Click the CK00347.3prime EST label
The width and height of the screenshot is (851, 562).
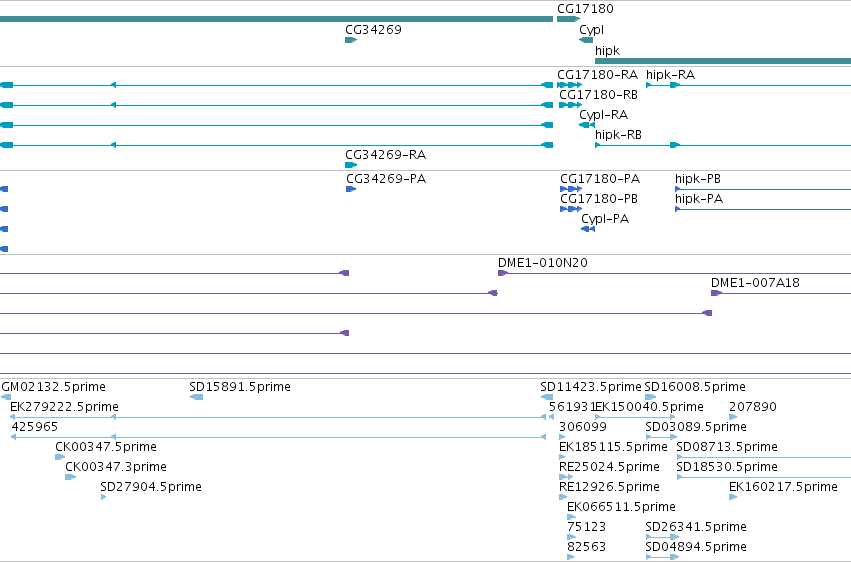(116, 467)
